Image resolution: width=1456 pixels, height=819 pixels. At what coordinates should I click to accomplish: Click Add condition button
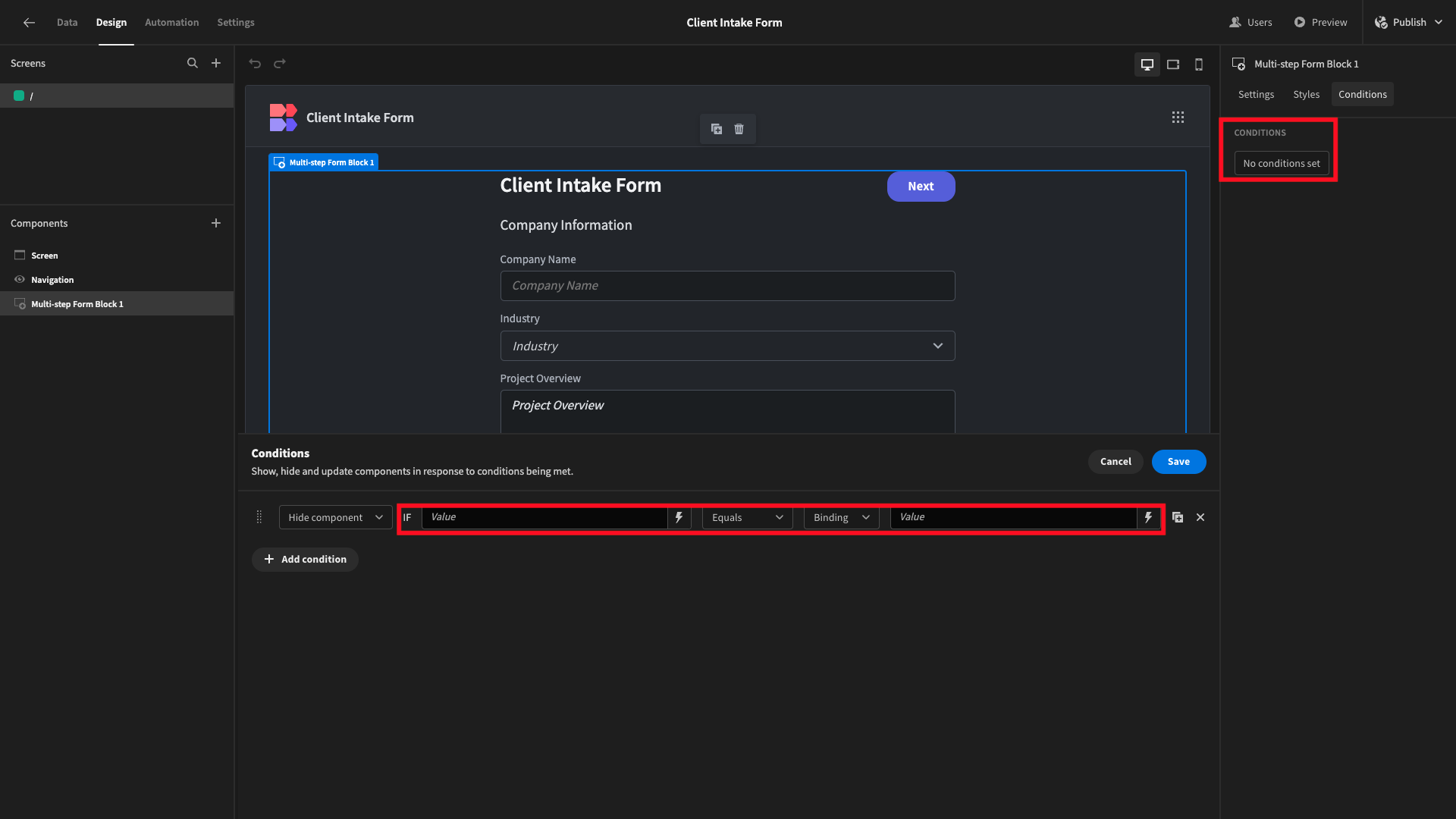pos(305,560)
